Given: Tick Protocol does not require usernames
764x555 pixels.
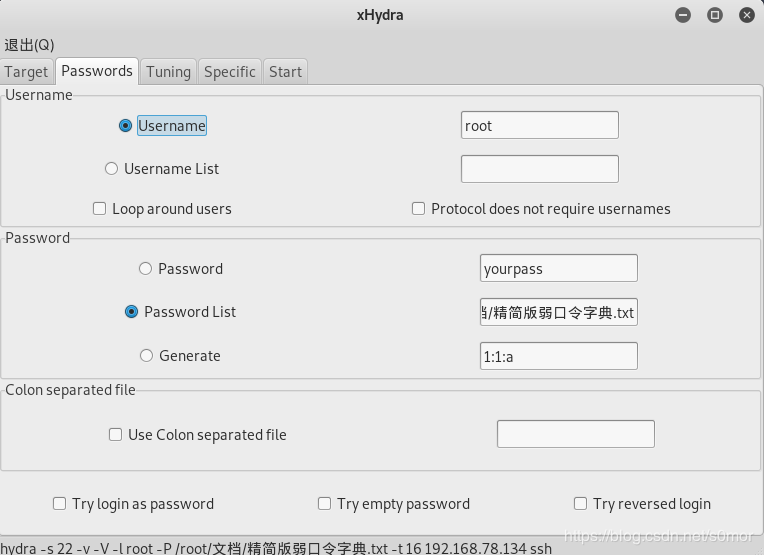Looking at the screenshot, I should [x=419, y=209].
